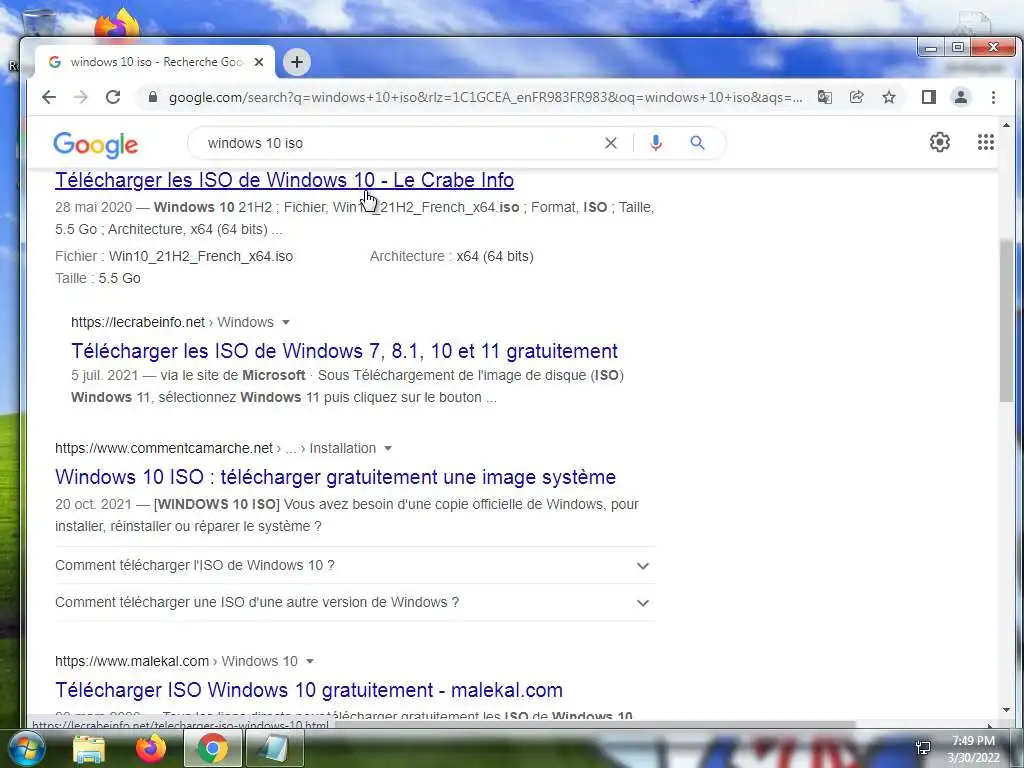The image size is (1024, 768).
Task: Click the x64 (64 bits) architecture value
Action: [494, 257]
